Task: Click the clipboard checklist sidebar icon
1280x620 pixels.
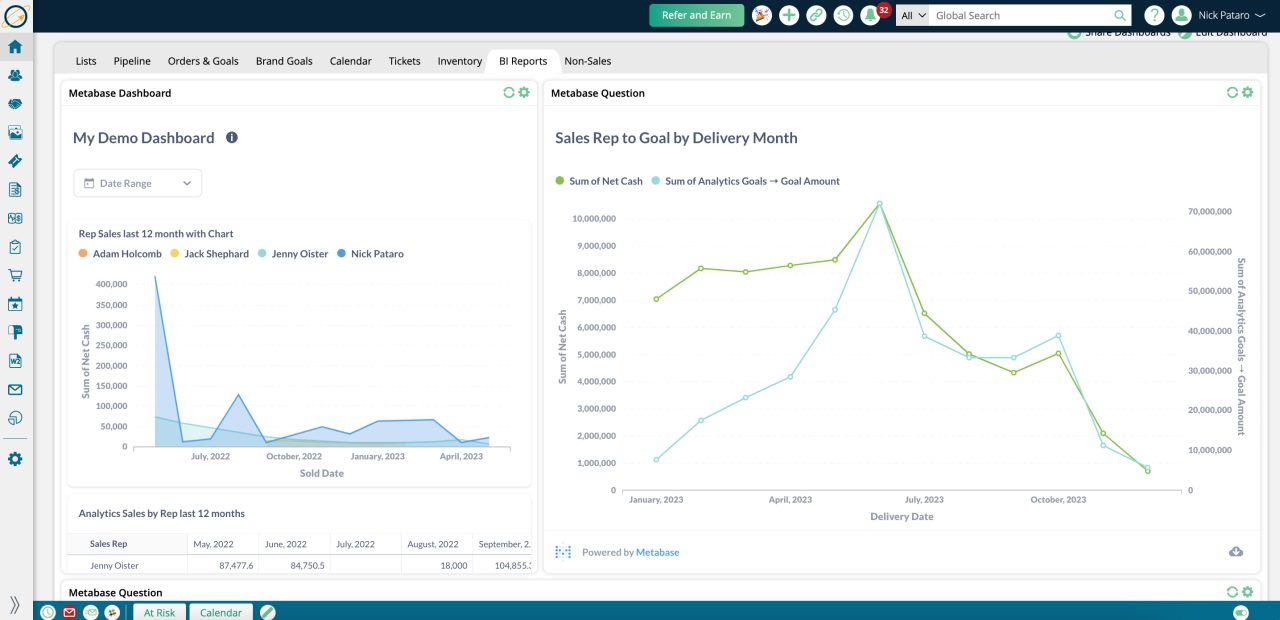Action: point(15,246)
